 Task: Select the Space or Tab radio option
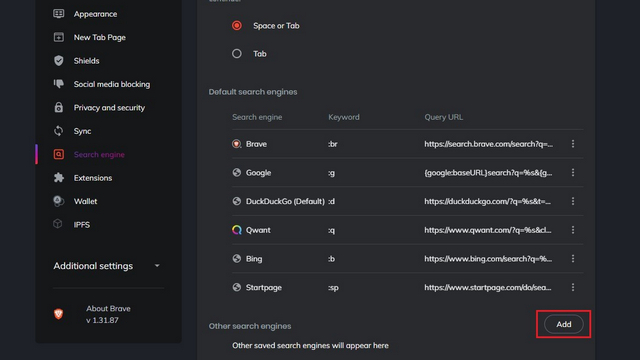coord(237,25)
